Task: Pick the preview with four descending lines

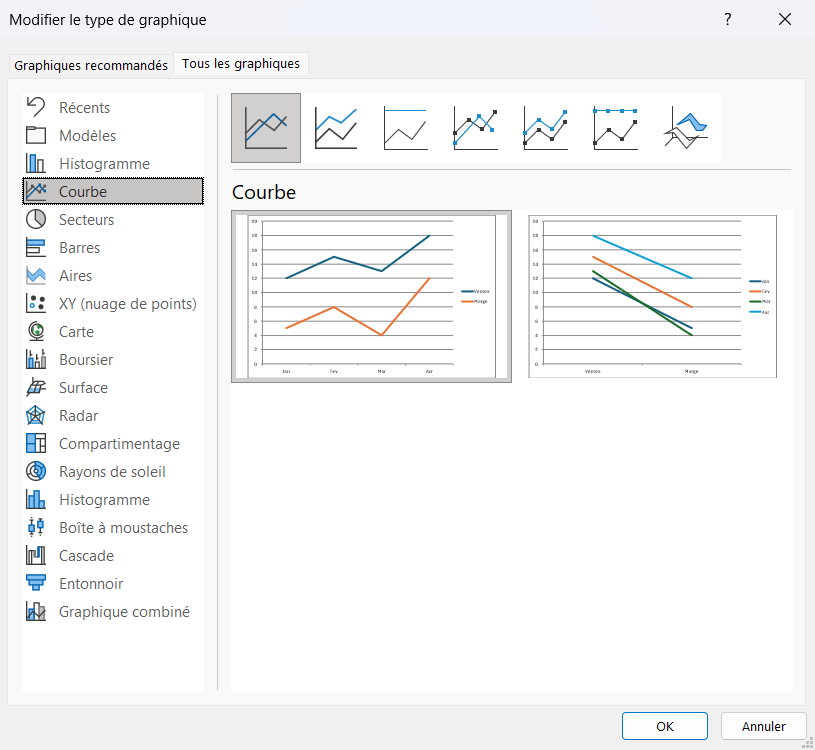Action: click(652, 296)
